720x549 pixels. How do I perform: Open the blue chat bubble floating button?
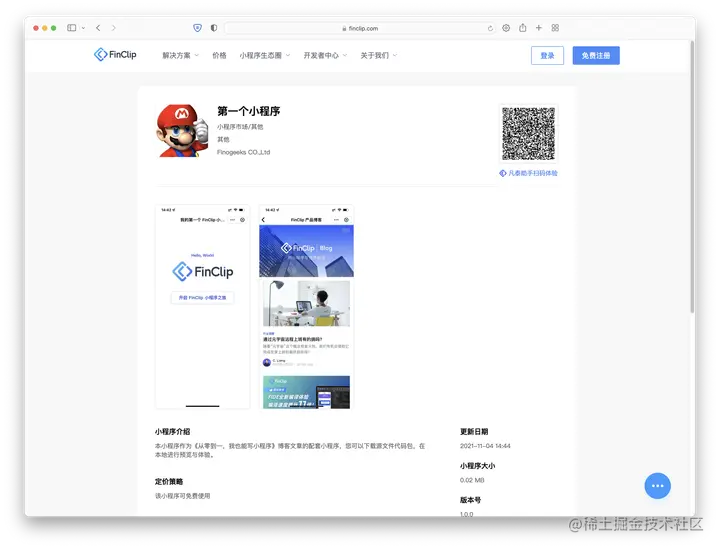tap(658, 486)
